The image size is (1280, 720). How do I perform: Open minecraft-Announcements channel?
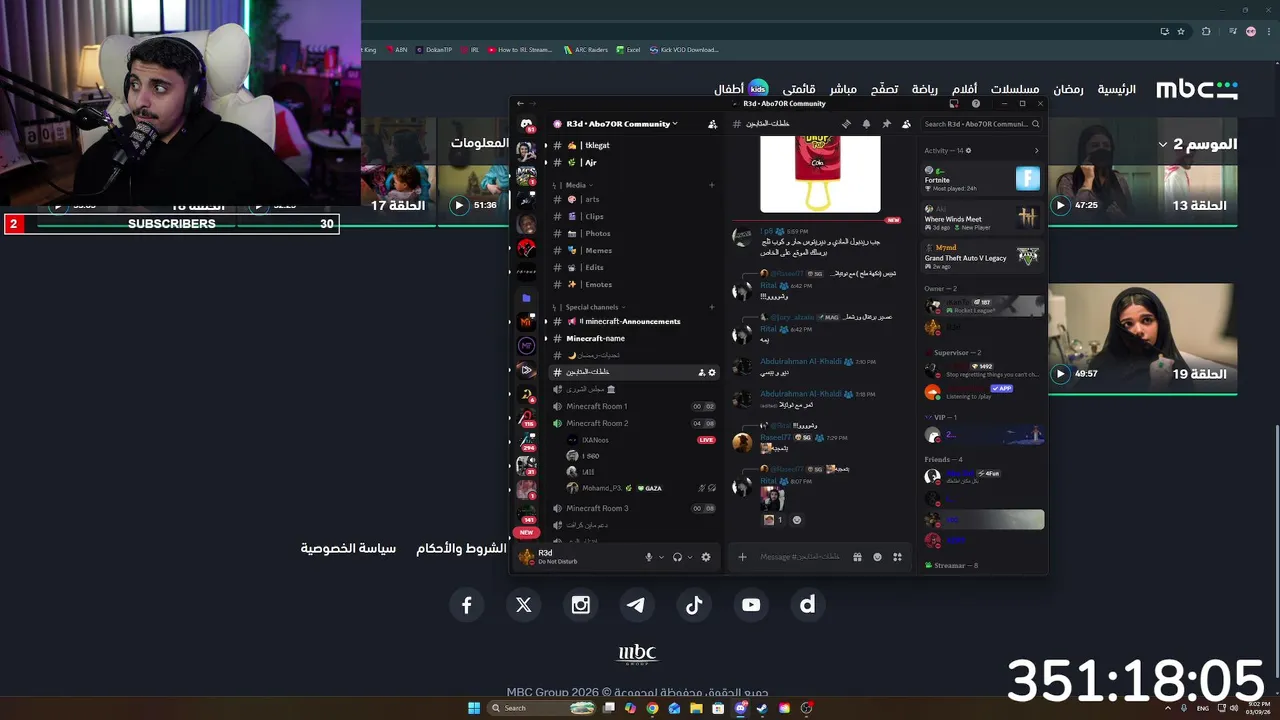tap(632, 321)
